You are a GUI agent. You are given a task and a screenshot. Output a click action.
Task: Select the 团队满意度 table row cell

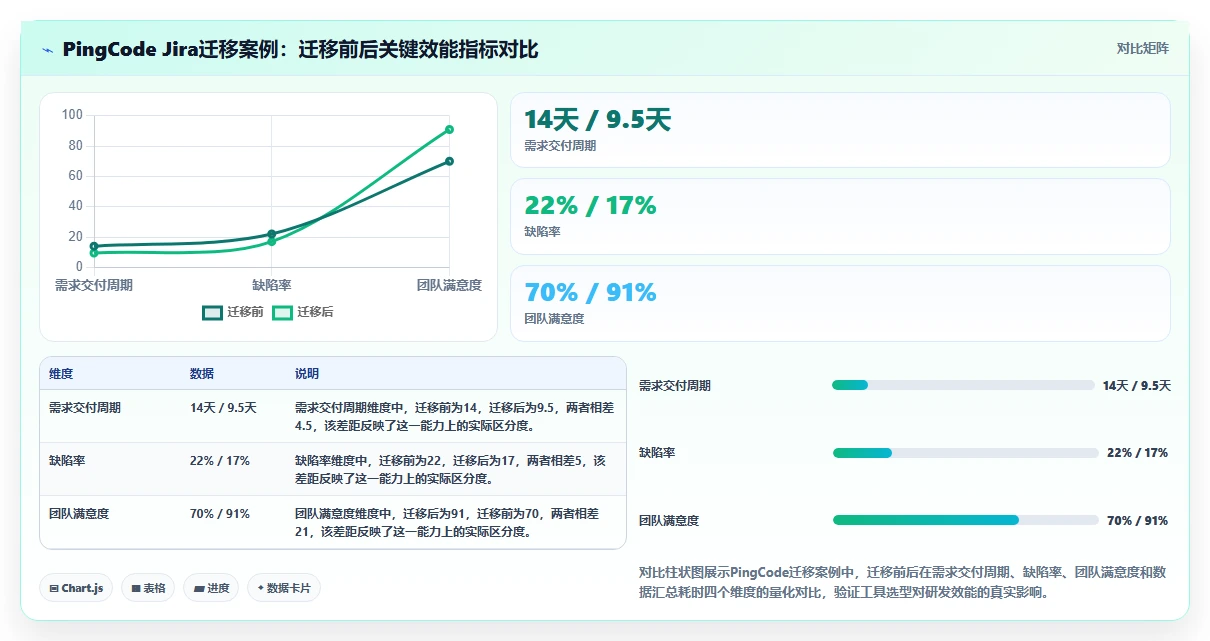[79, 514]
